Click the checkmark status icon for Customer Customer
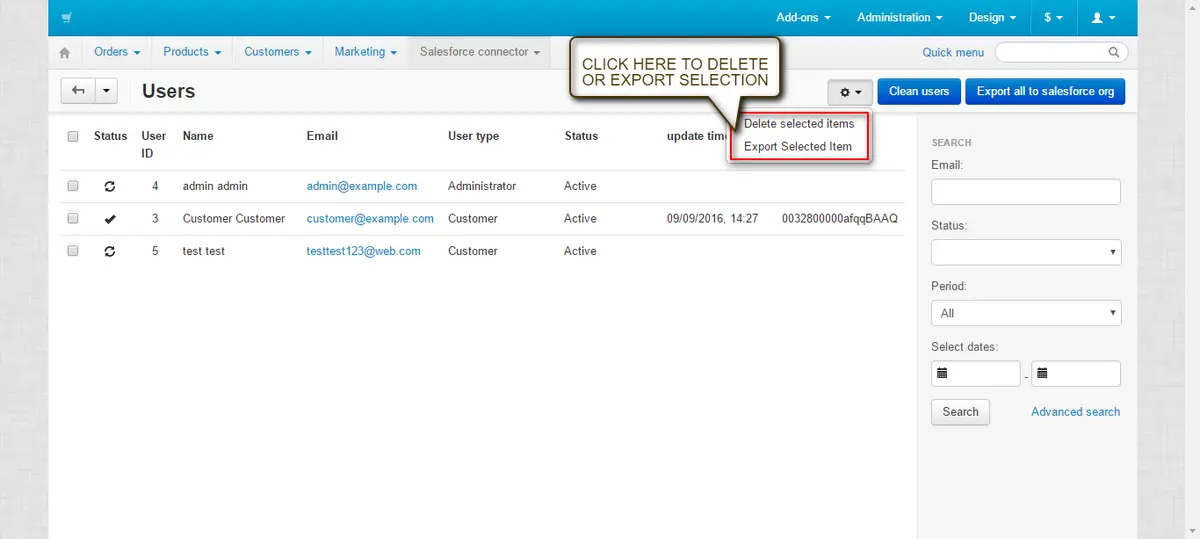Image resolution: width=1200 pixels, height=539 pixels. [x=110, y=219]
